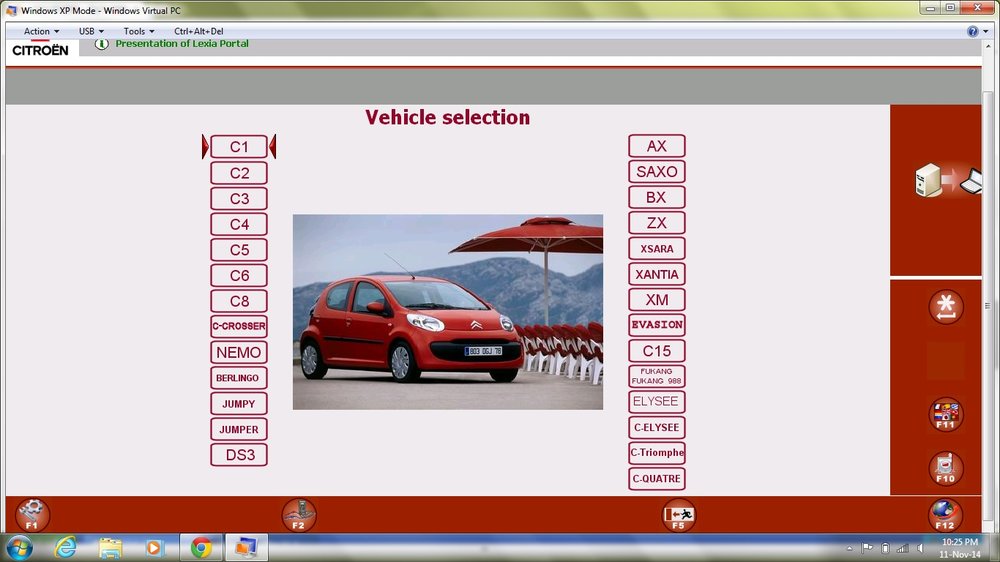The image size is (1000, 562).
Task: Click the F5 exit icon button
Action: pyautogui.click(x=679, y=515)
